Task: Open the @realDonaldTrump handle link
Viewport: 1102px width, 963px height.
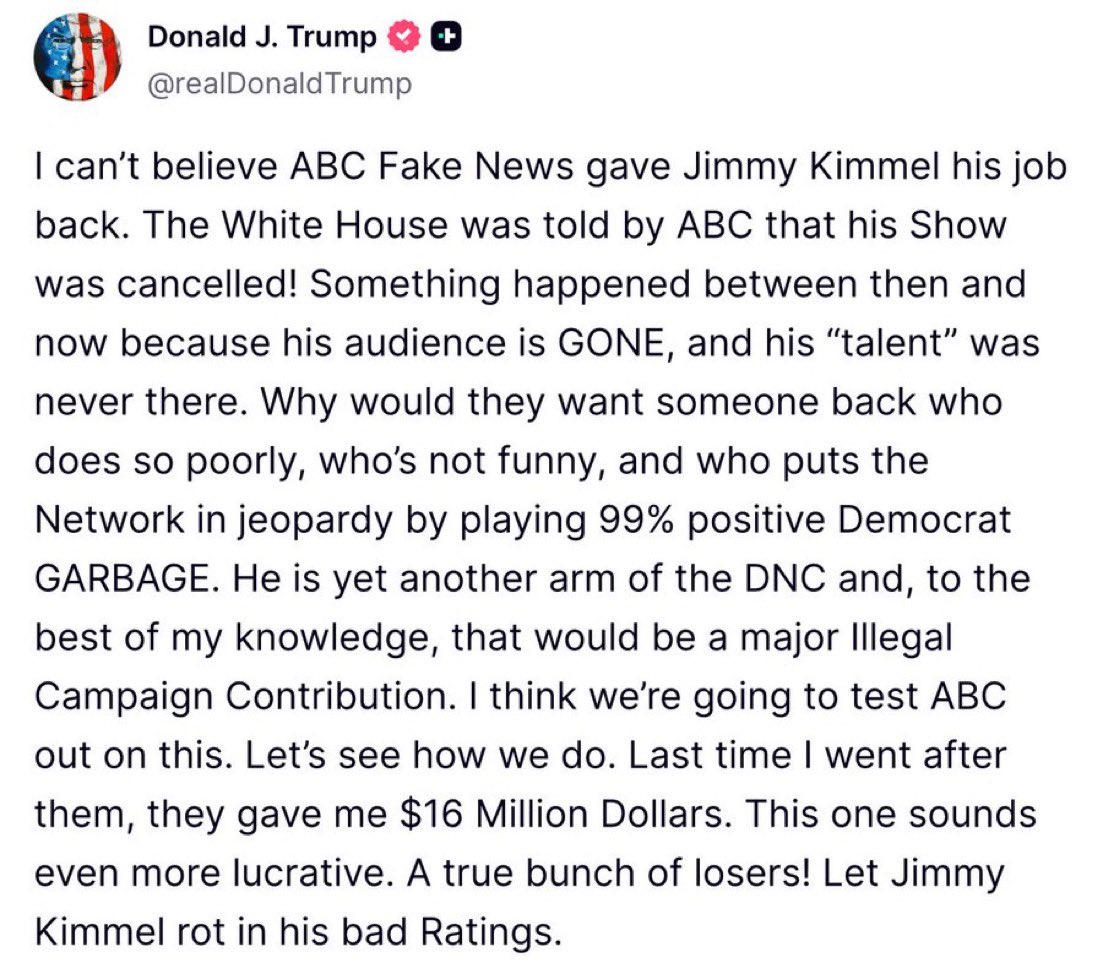Action: click(280, 84)
